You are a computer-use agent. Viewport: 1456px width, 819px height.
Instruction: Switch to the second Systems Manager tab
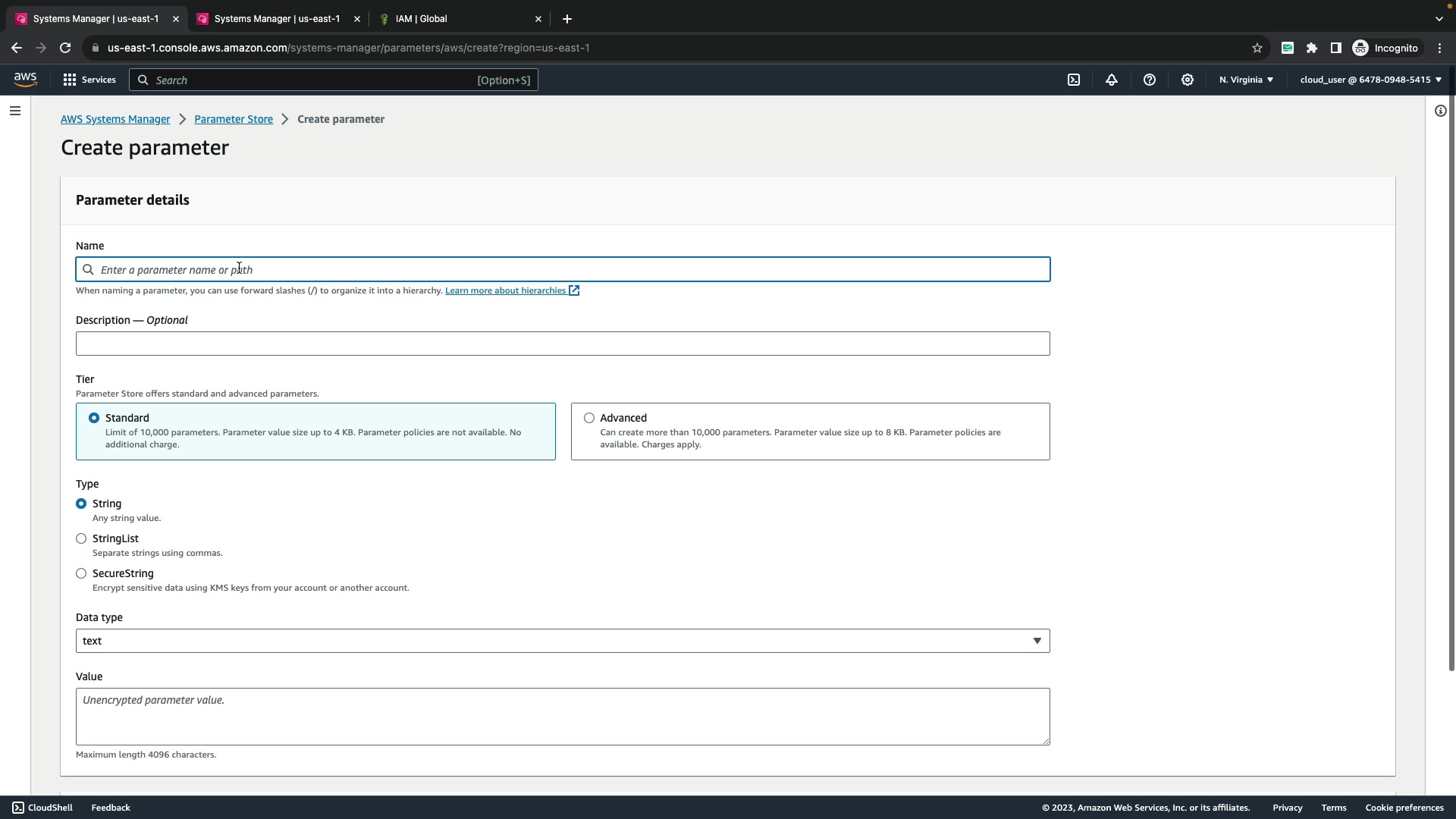pos(277,19)
